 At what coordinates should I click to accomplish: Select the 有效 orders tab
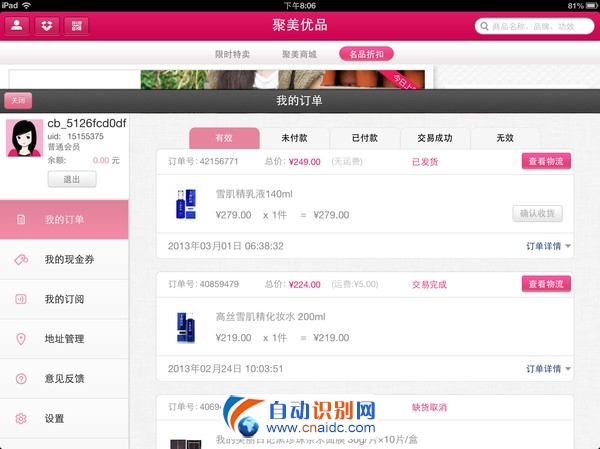pyautogui.click(x=224, y=138)
